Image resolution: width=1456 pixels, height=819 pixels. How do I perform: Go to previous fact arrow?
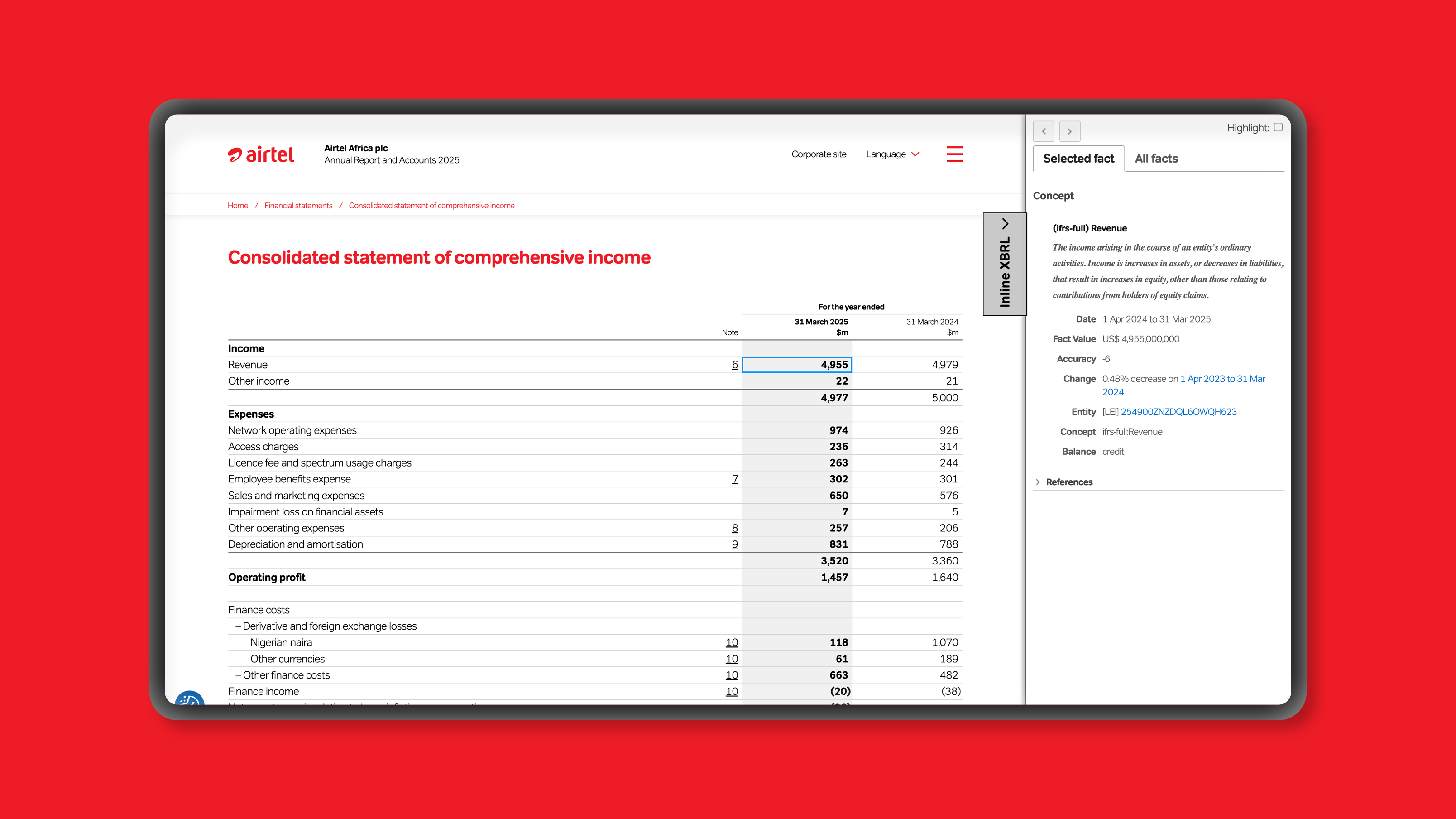1044,131
